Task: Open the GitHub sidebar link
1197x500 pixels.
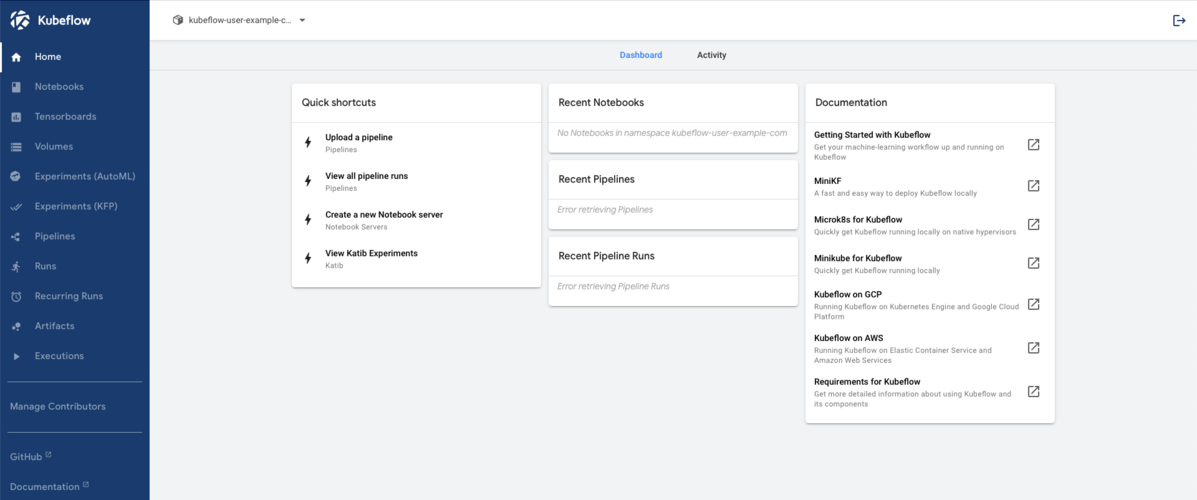Action: [31, 456]
